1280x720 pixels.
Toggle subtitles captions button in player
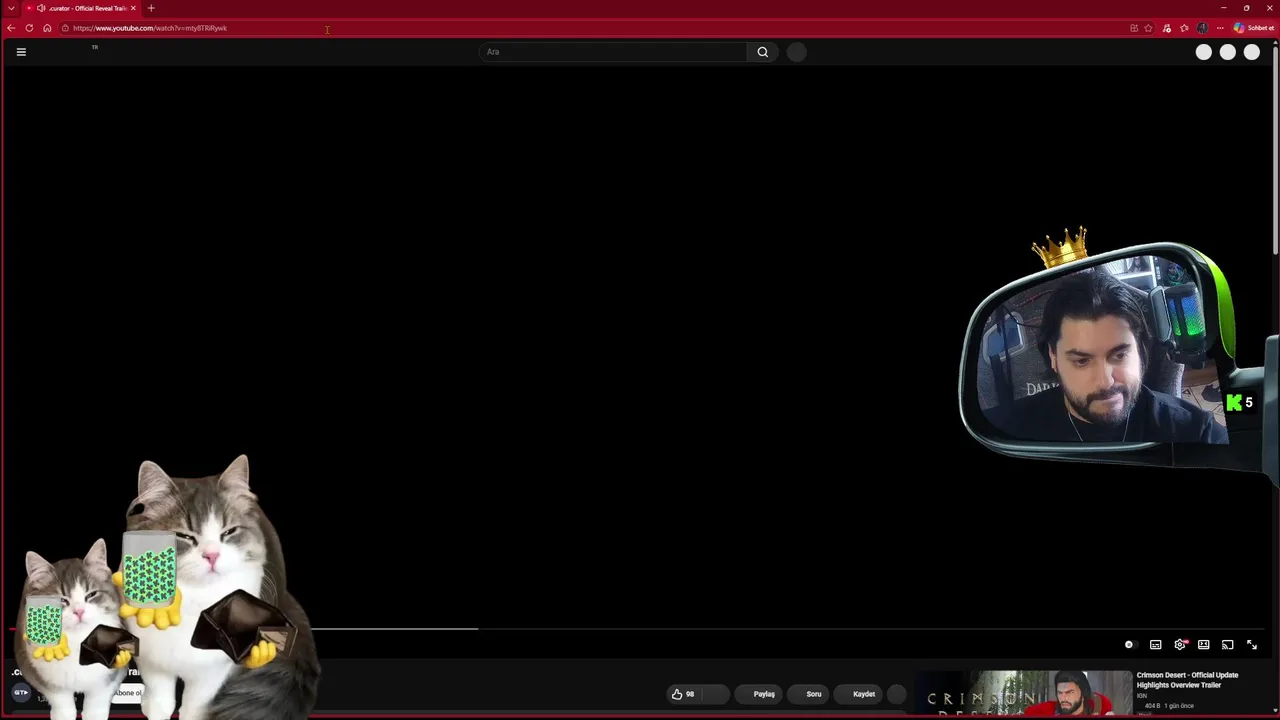[1155, 645]
